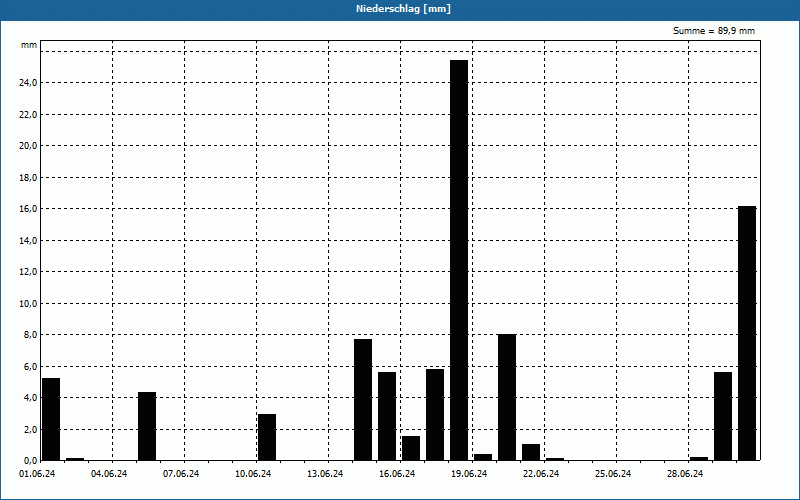Viewport: 800px width, 500px height.
Task: Click the 7.7 mm bar after 13.06.24
Action: [363, 399]
